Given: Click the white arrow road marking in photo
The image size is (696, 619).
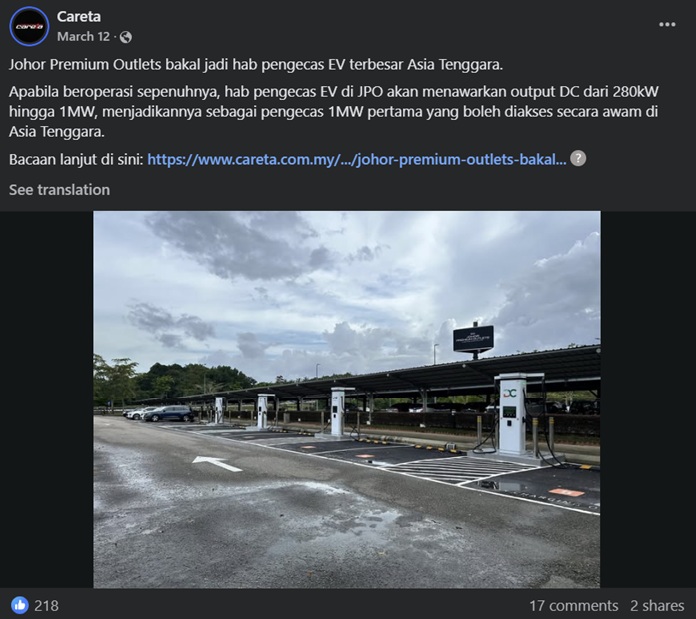Looking at the screenshot, I should 217,463.
